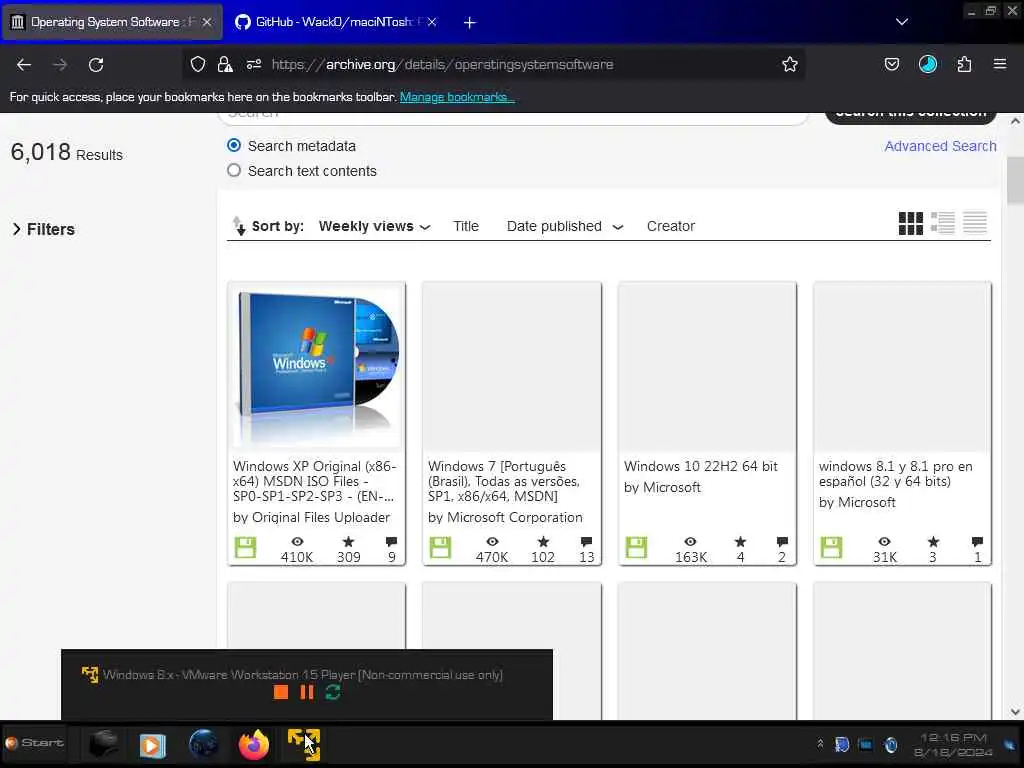
Task: Click the scrollbar down arrow
Action: [x=1015, y=712]
